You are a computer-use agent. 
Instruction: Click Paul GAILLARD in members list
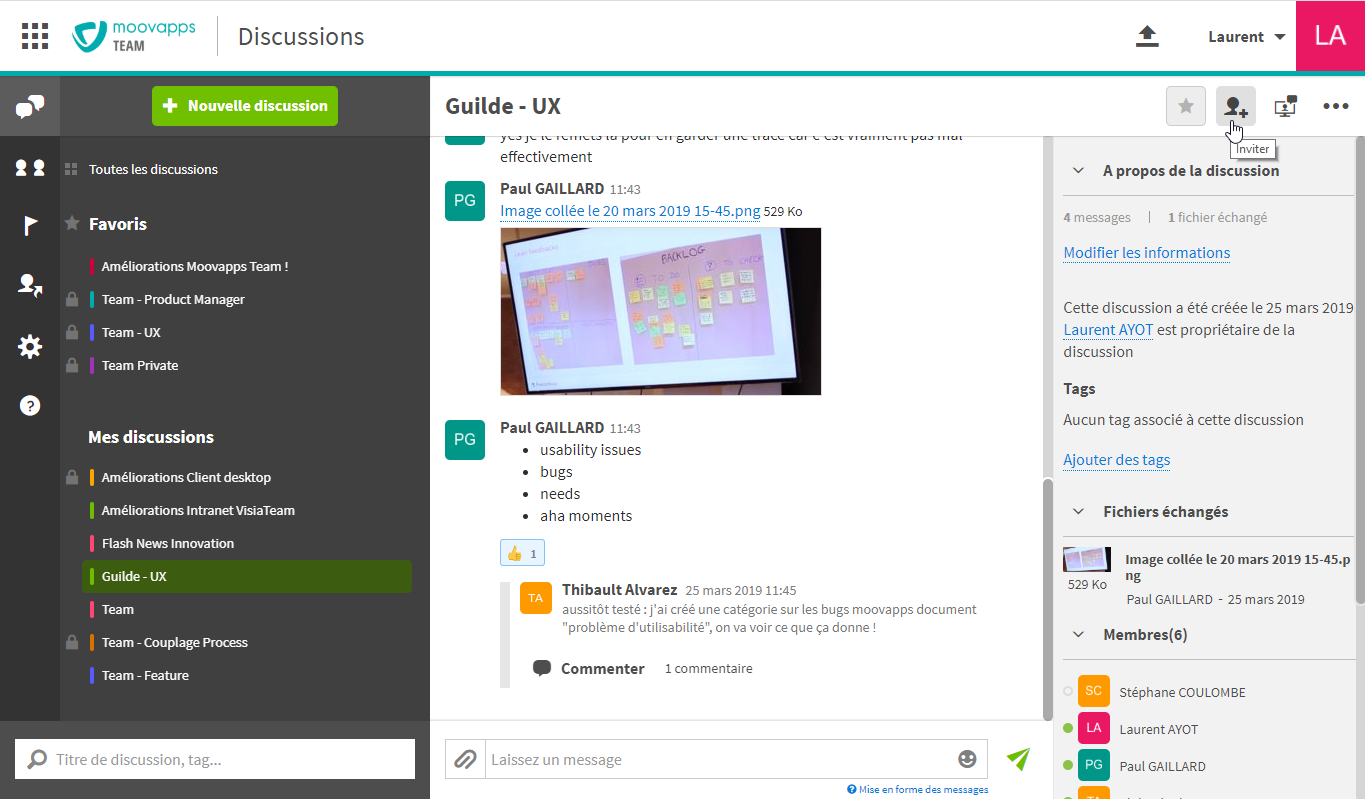point(1162,766)
